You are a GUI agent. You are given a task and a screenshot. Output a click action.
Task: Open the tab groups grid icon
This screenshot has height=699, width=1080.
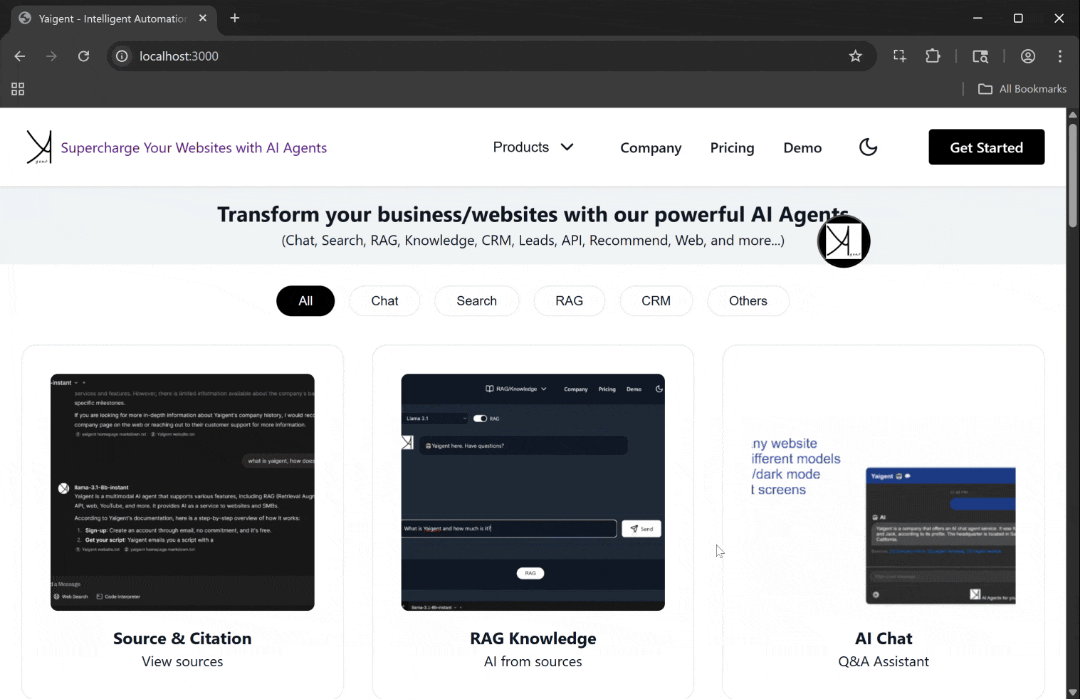18,89
